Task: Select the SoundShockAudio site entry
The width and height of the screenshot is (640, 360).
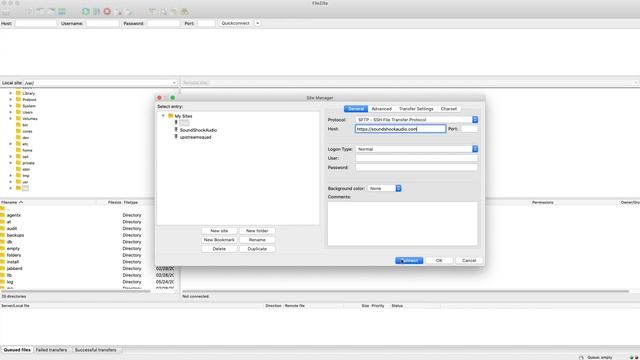Action: 198,130
